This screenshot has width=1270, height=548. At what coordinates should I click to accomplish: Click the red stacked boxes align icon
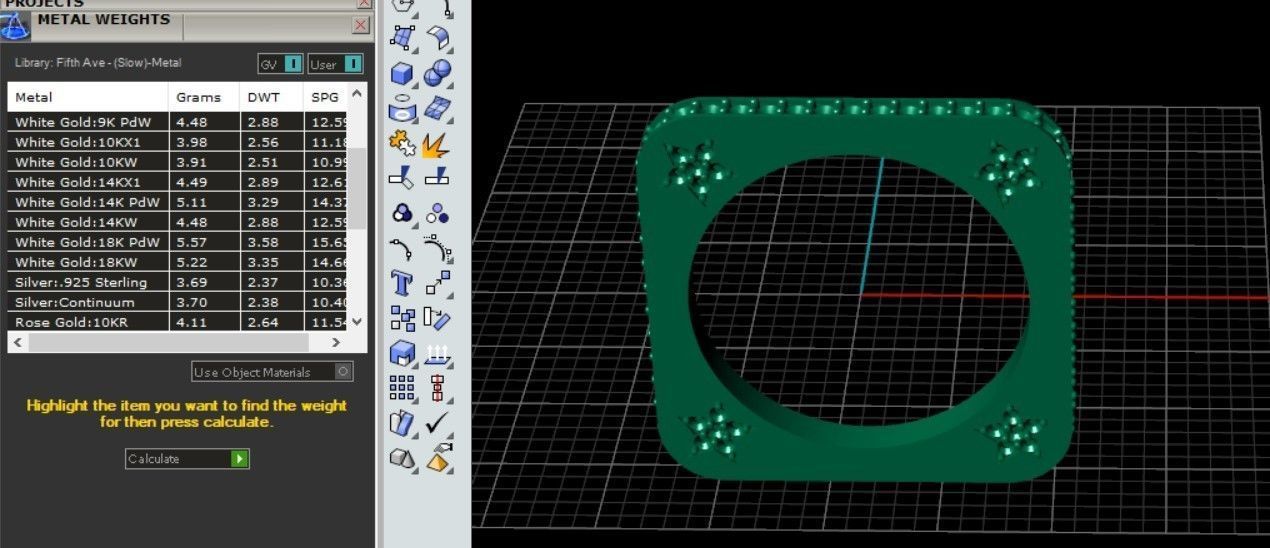[x=437, y=388]
